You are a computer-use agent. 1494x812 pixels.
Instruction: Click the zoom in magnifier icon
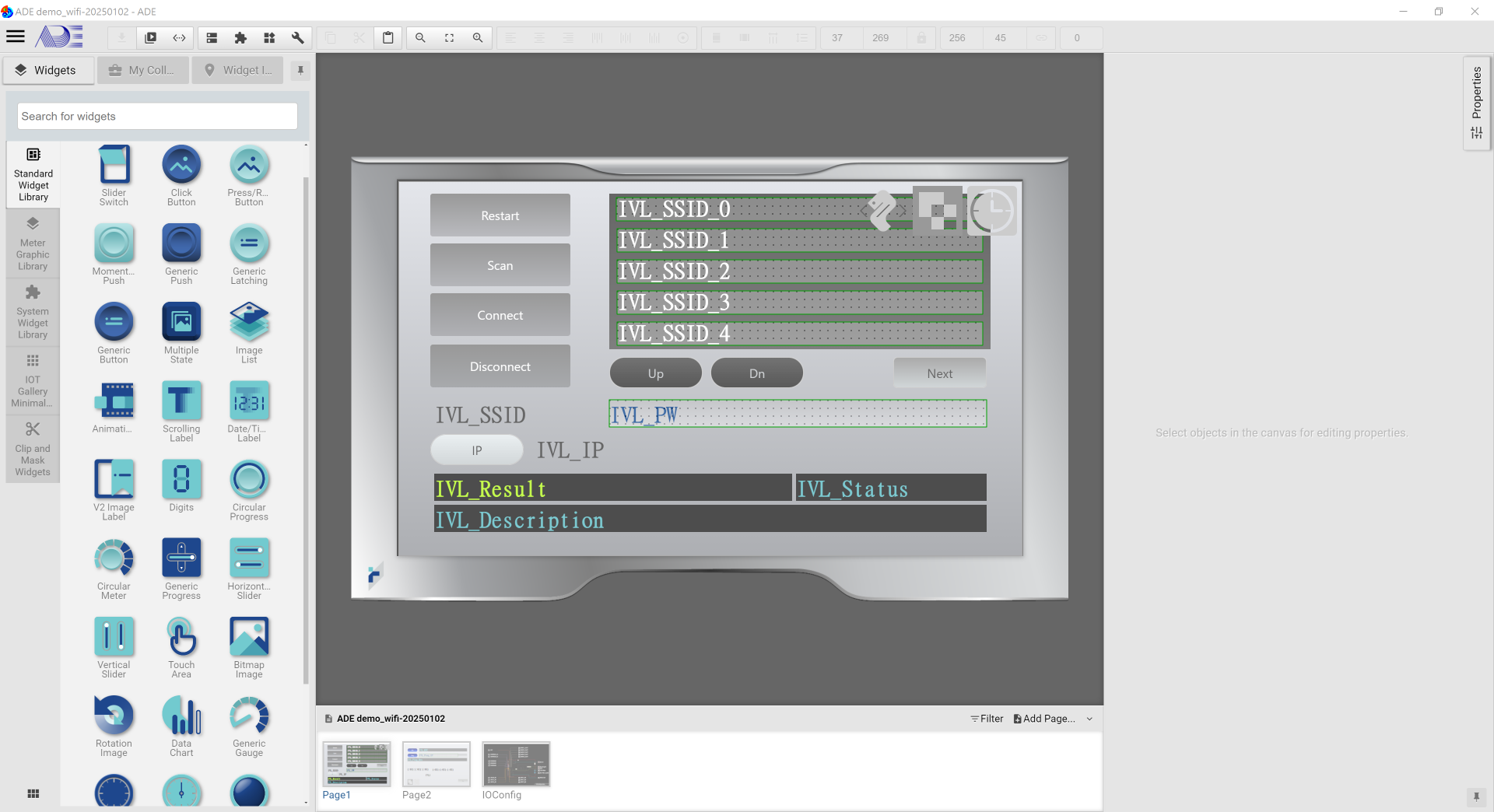[x=478, y=37]
